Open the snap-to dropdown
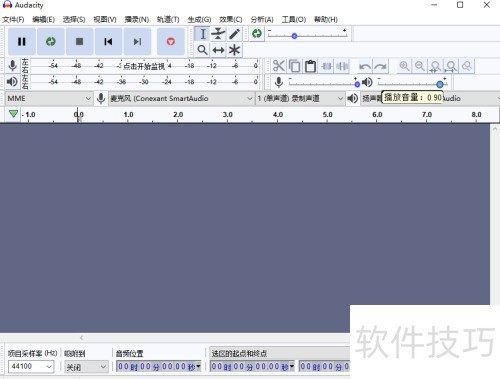The image size is (500, 379). 86,367
